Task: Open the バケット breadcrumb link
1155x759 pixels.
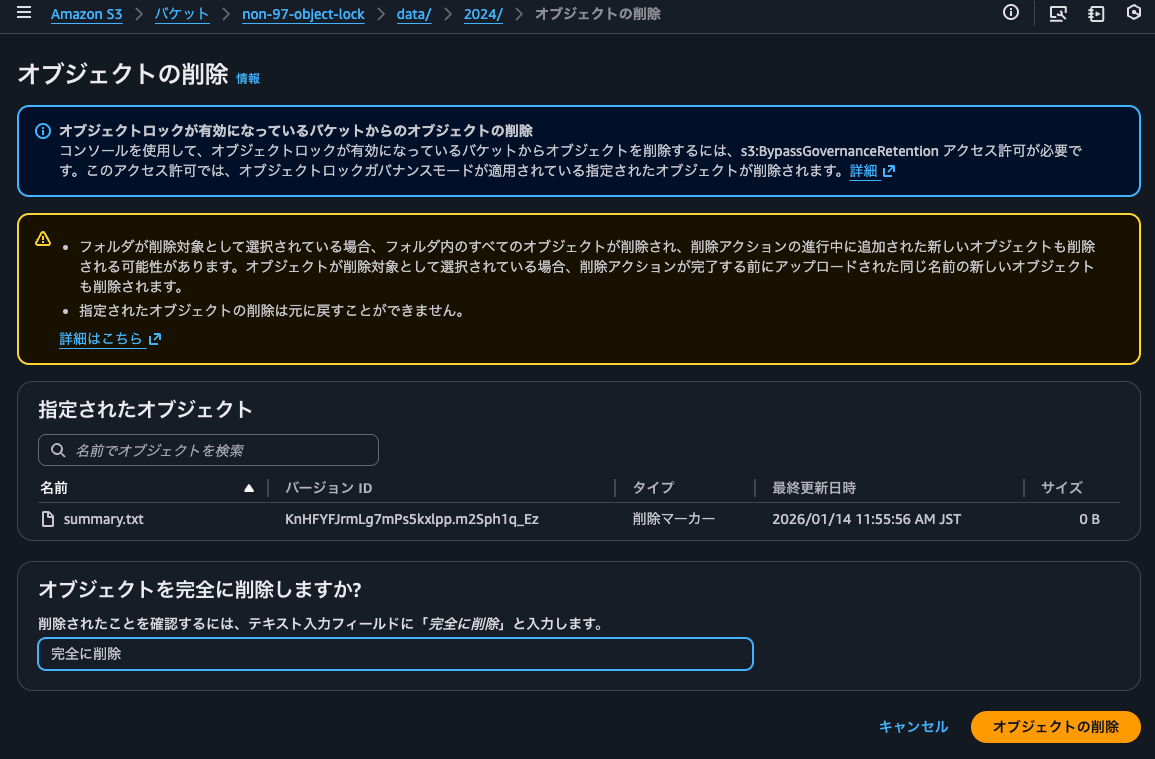Action: pos(182,14)
